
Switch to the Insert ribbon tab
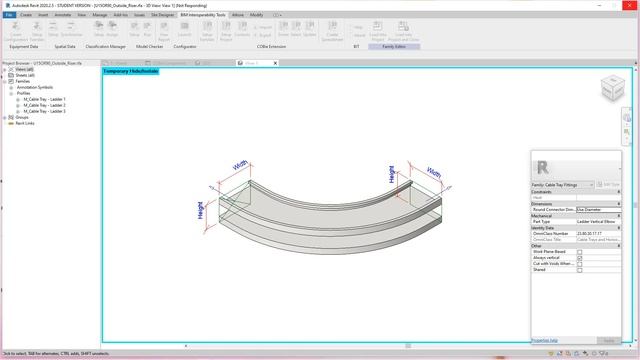click(x=43, y=15)
